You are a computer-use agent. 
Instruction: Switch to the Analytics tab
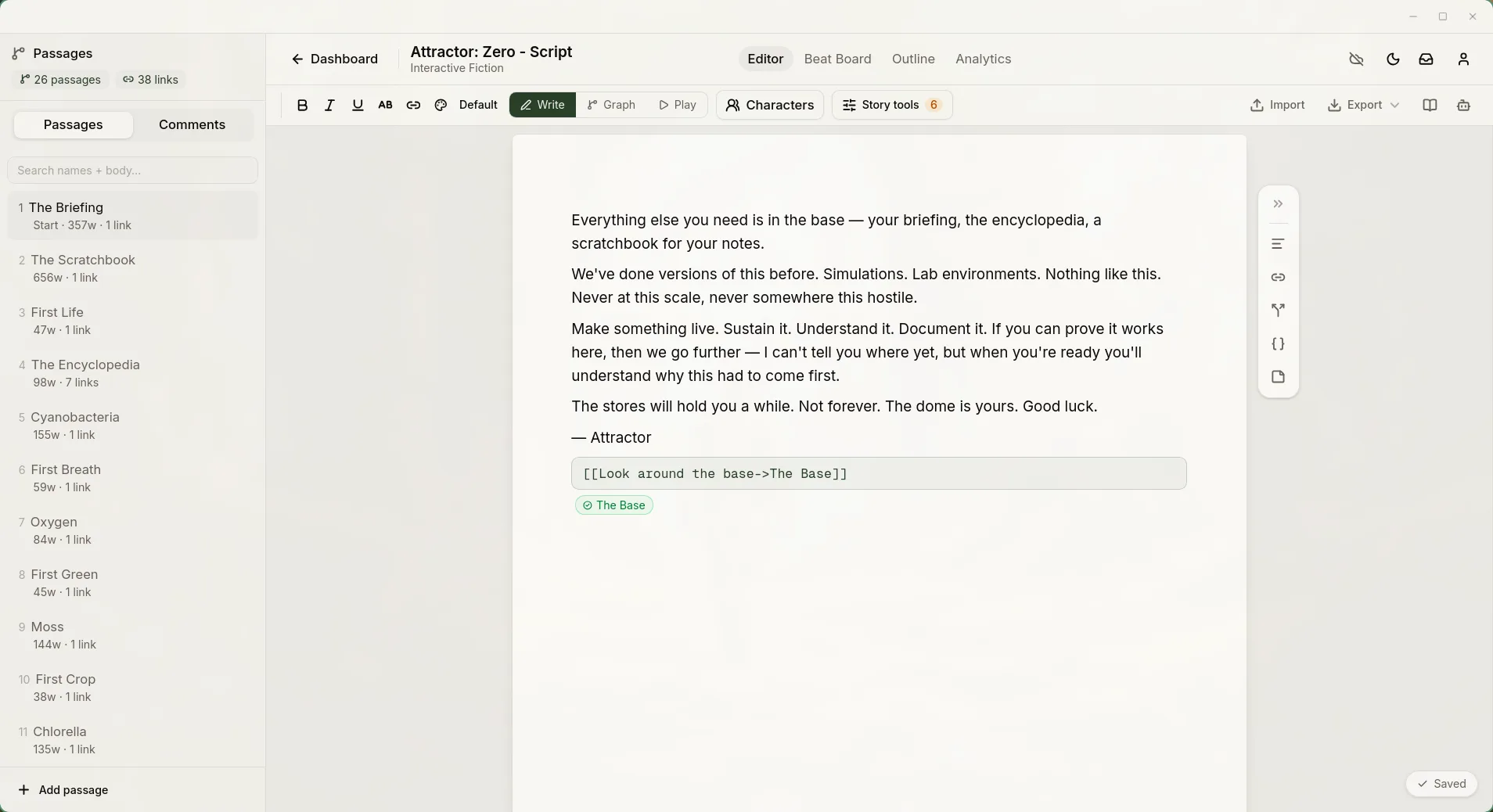point(983,59)
